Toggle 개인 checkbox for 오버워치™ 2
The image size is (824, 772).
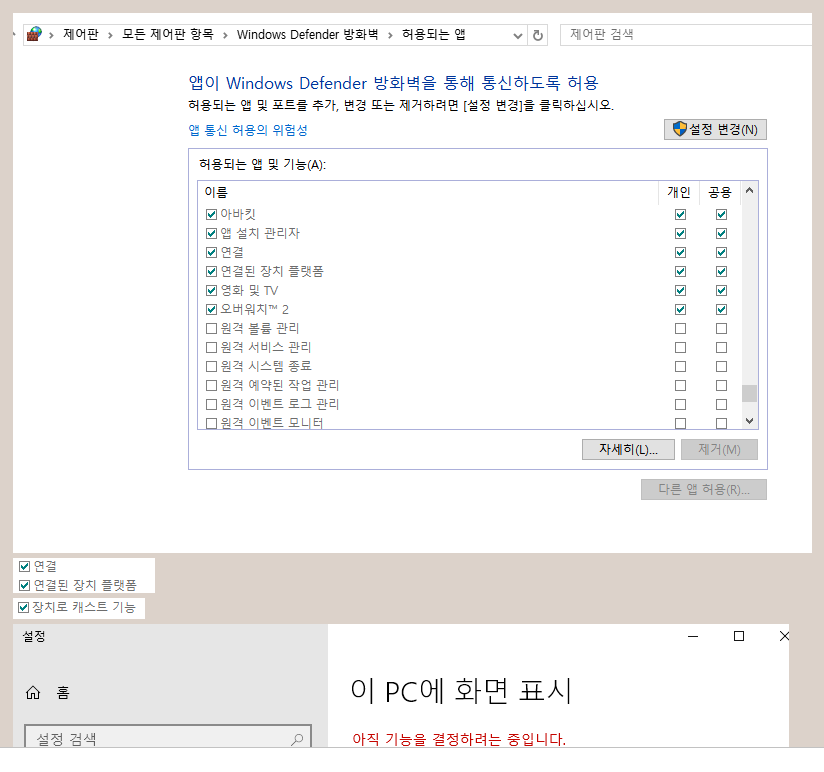[680, 309]
